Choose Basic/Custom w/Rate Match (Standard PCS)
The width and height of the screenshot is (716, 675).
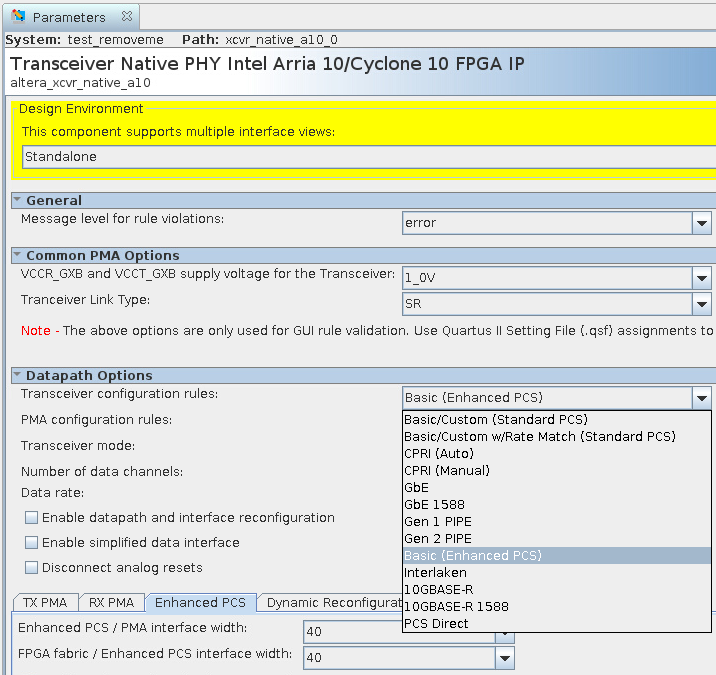point(557,437)
